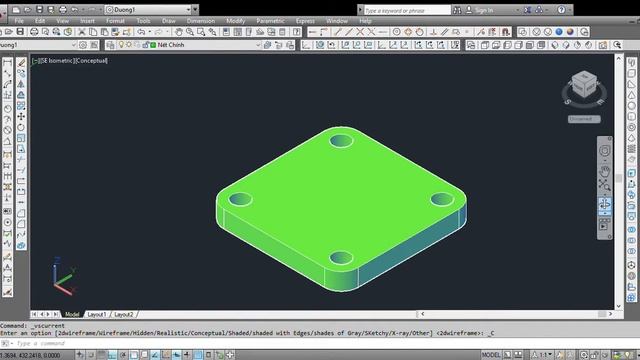
Task: Expand the Net Chinh layer dropdown
Action: click(x=258, y=45)
